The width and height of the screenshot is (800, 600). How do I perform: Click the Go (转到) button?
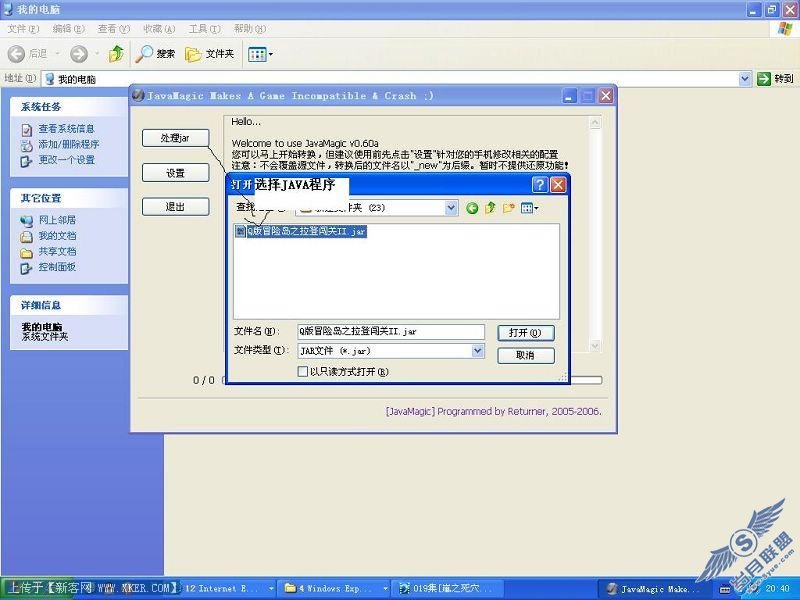(x=776, y=79)
